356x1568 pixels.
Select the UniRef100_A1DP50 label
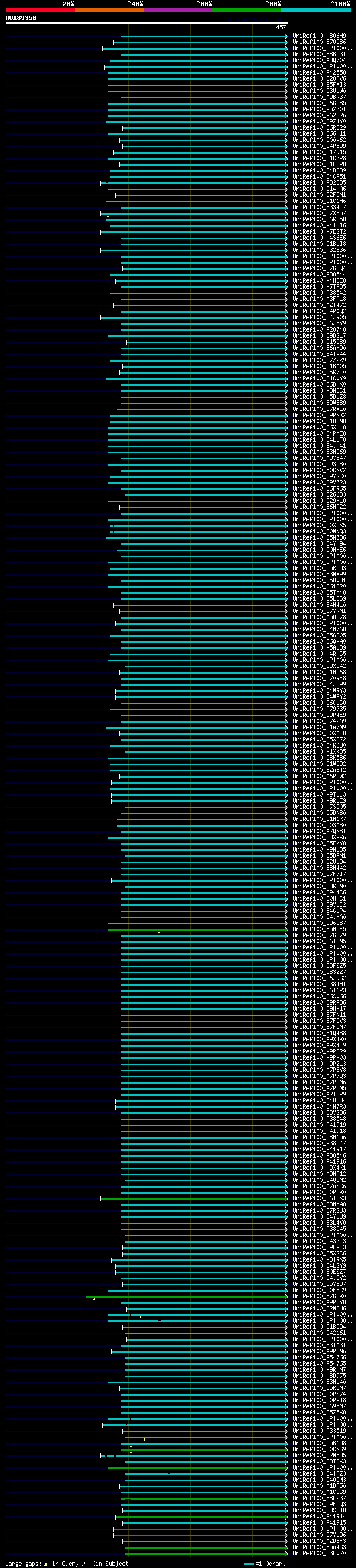point(319,1486)
